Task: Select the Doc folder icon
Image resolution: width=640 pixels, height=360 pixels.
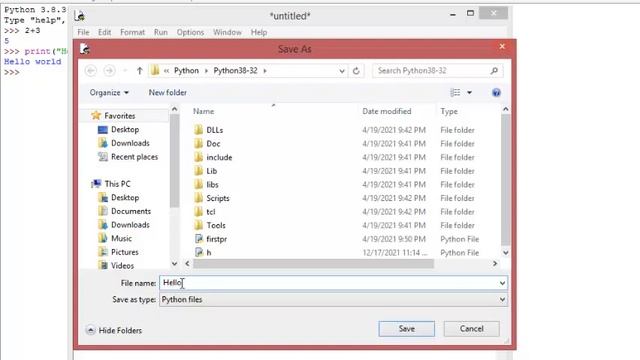Action: point(199,144)
